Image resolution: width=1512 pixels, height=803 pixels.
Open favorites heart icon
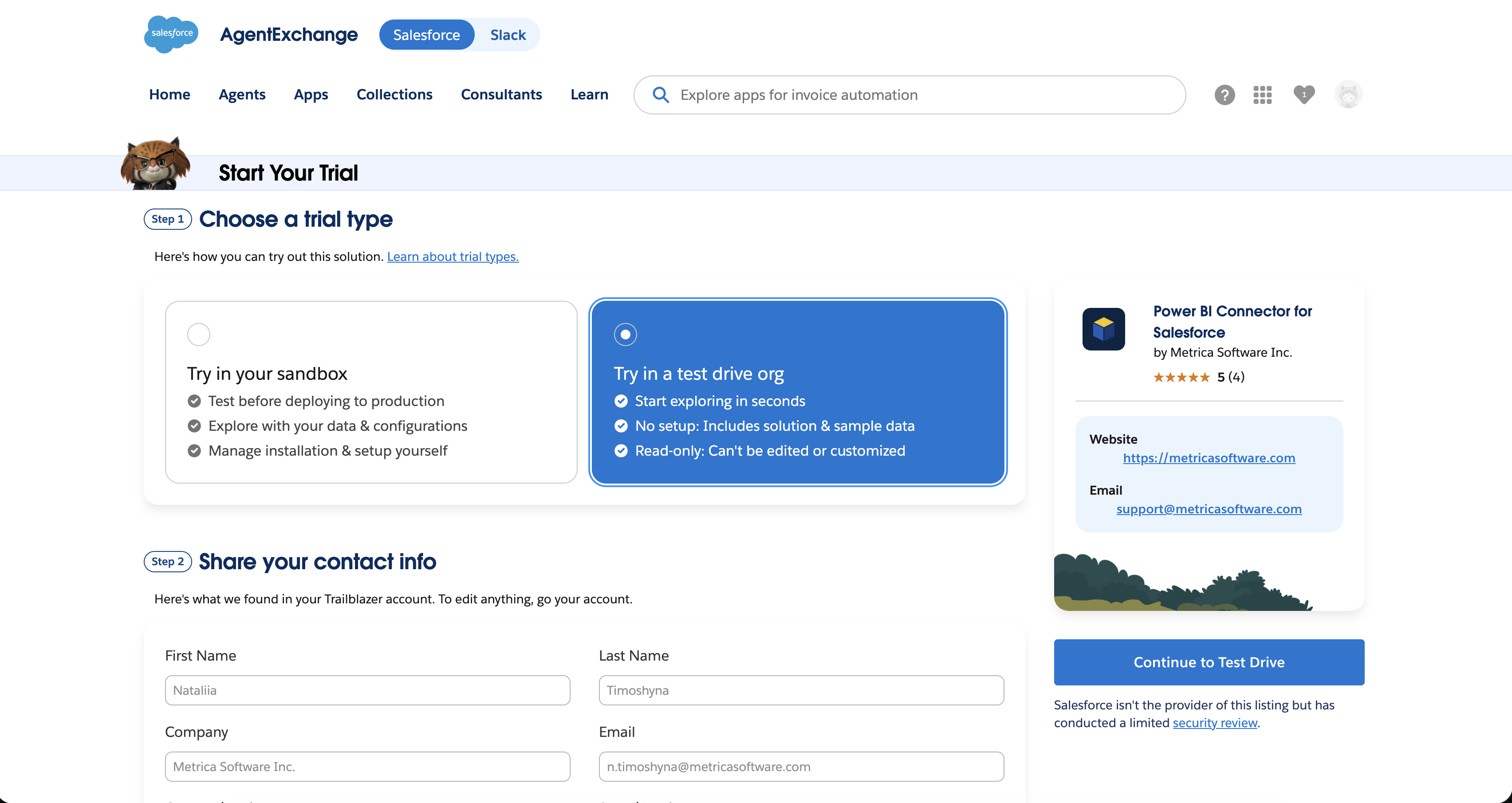(1303, 94)
